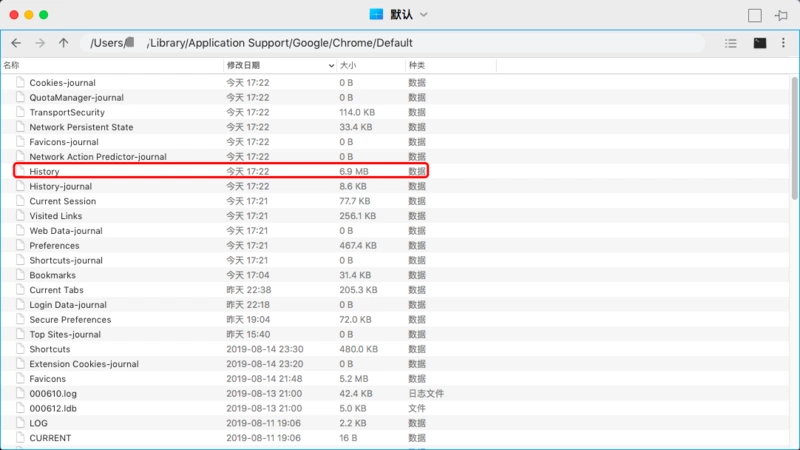
Task: Click the Current Tabs file icon
Action: point(20,289)
